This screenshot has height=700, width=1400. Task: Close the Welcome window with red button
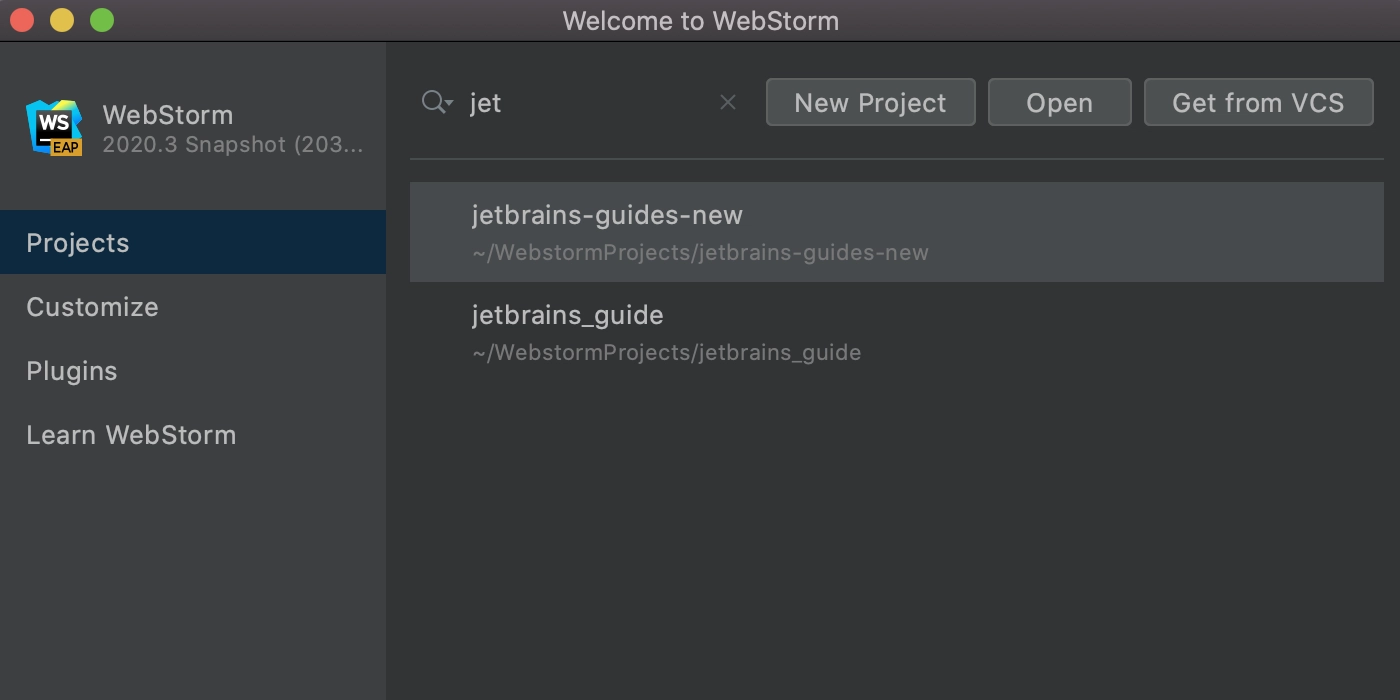(21, 20)
